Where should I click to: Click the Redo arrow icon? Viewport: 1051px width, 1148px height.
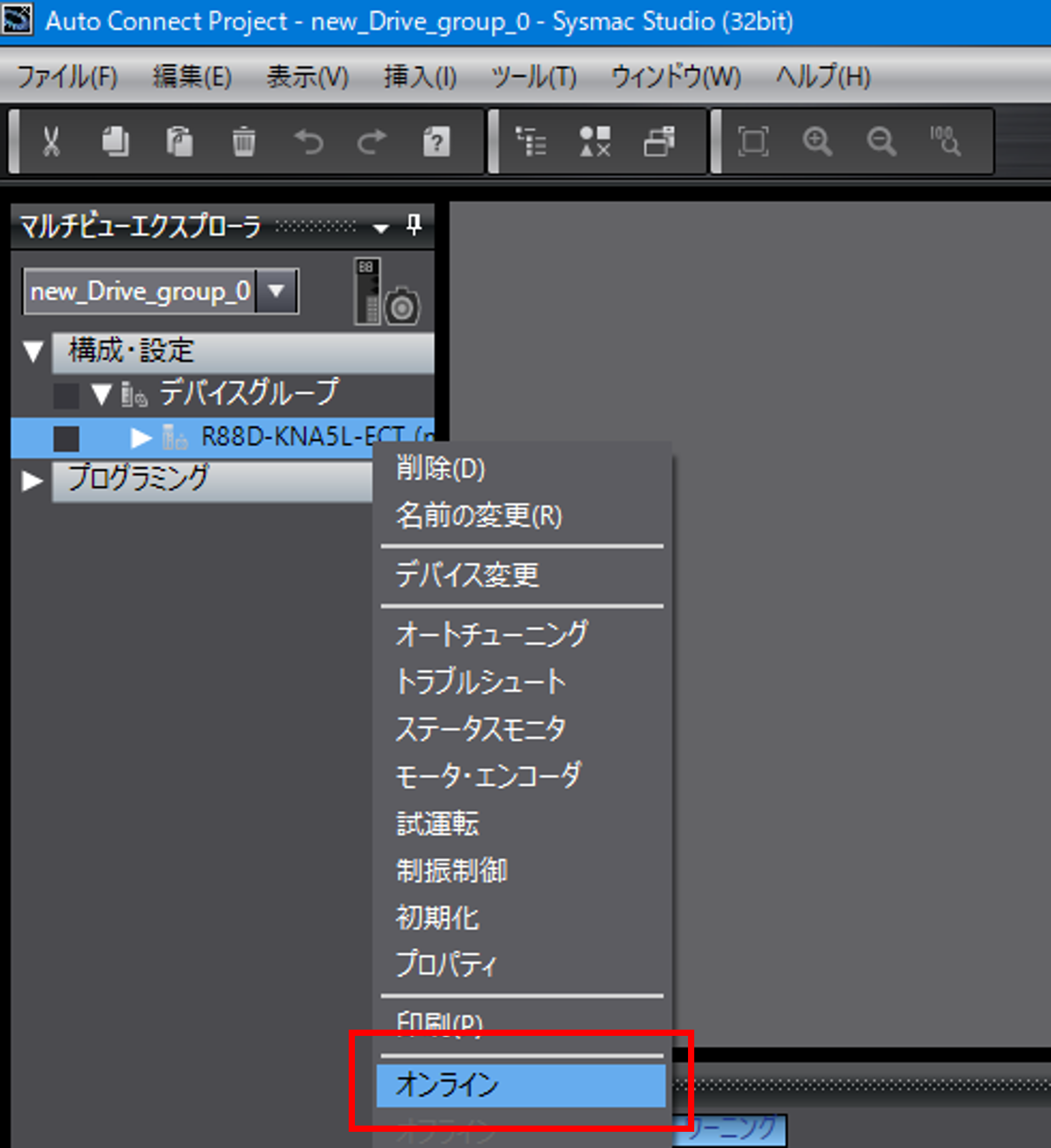click(372, 141)
